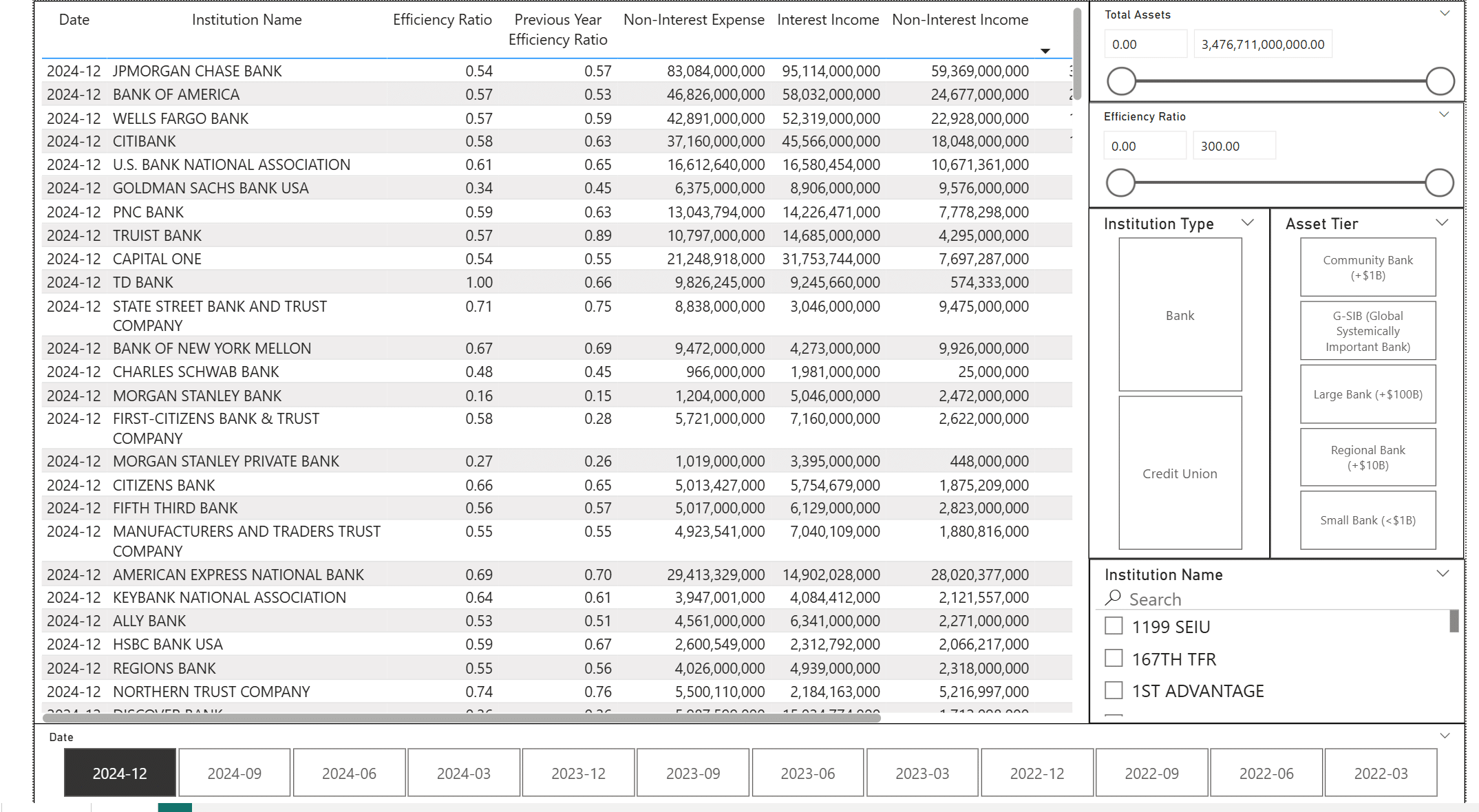Viewport: 1479px width, 812px height.
Task: Open the Date slicer chevron
Action: [x=1445, y=736]
